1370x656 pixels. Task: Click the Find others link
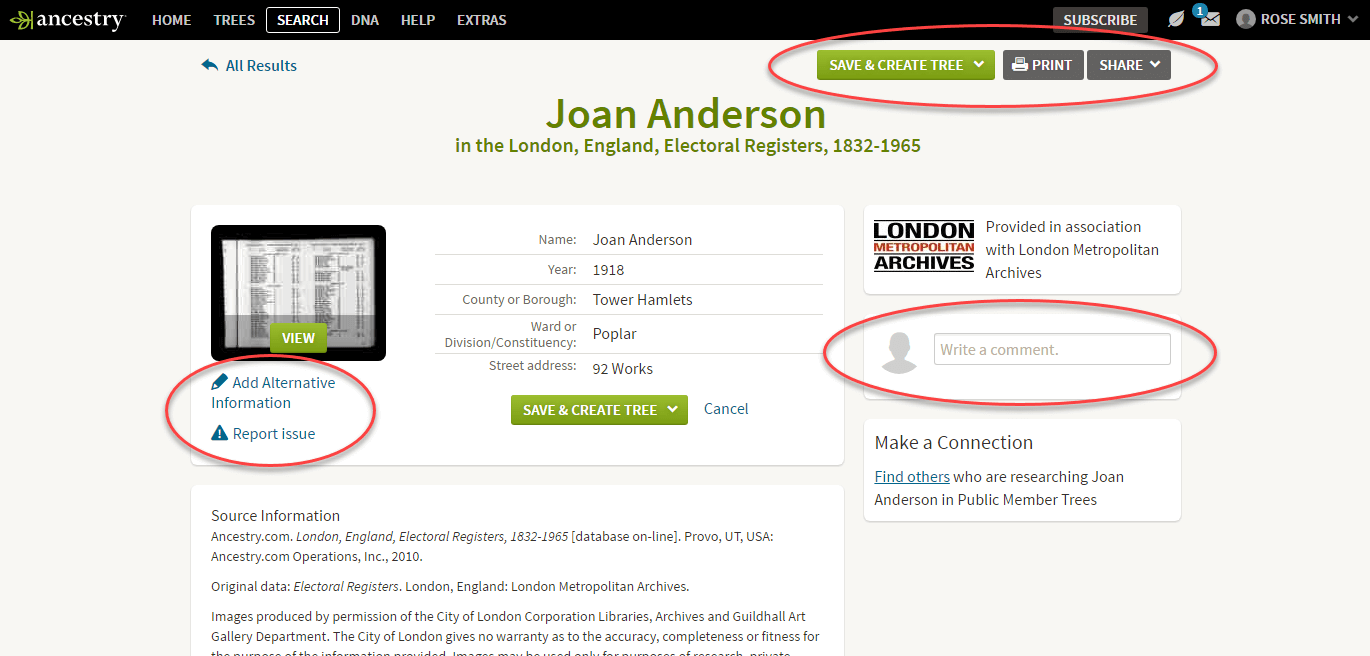(912, 477)
